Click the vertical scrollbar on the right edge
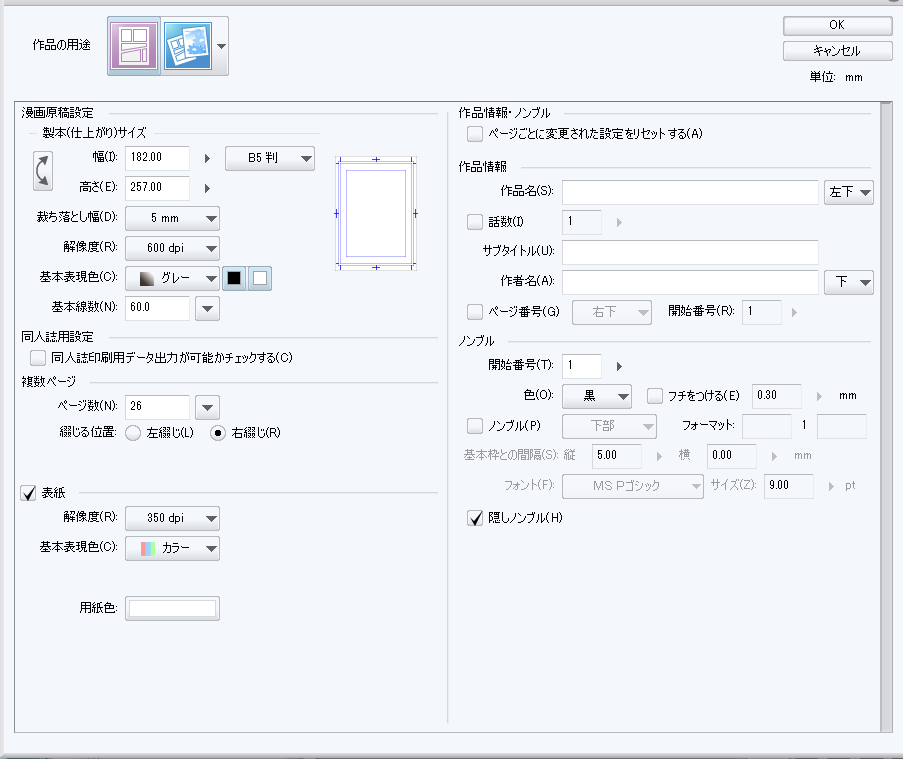 point(886,417)
